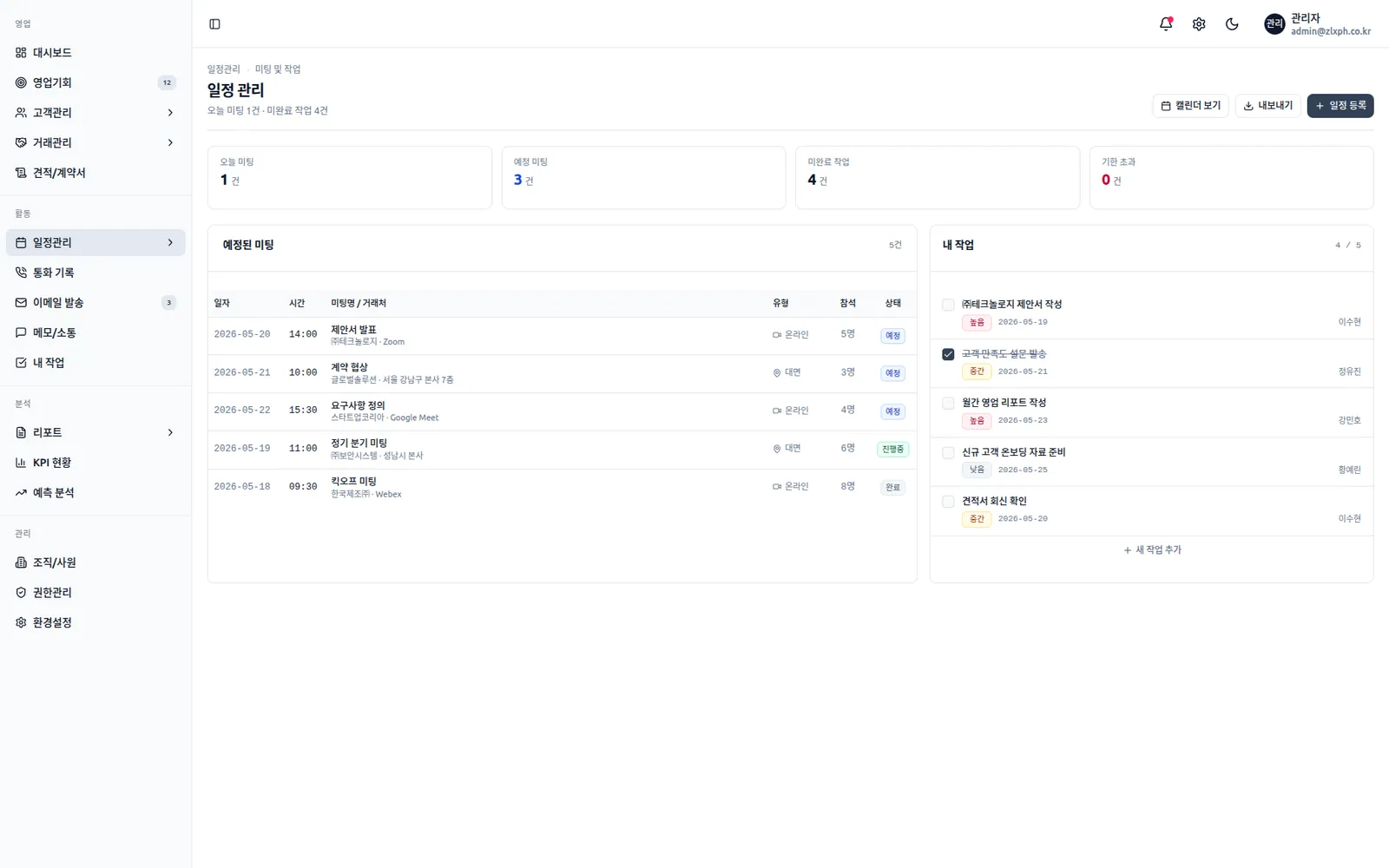Click 새 작업 추가 link
Viewport: 1389px width, 868px height.
click(1152, 550)
